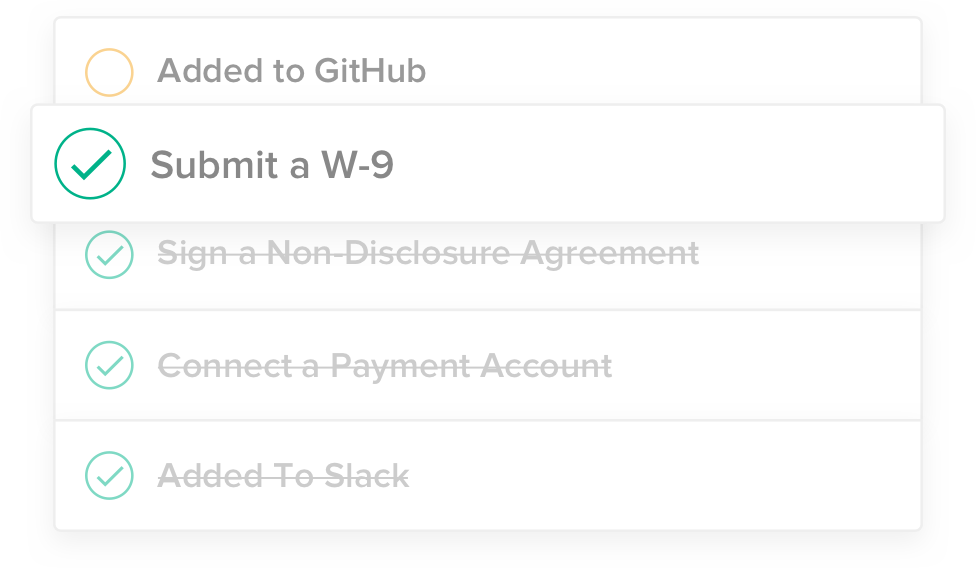Click blank space right of Non-Disclosure Agreement text
The image size is (976, 568).
click(810, 255)
